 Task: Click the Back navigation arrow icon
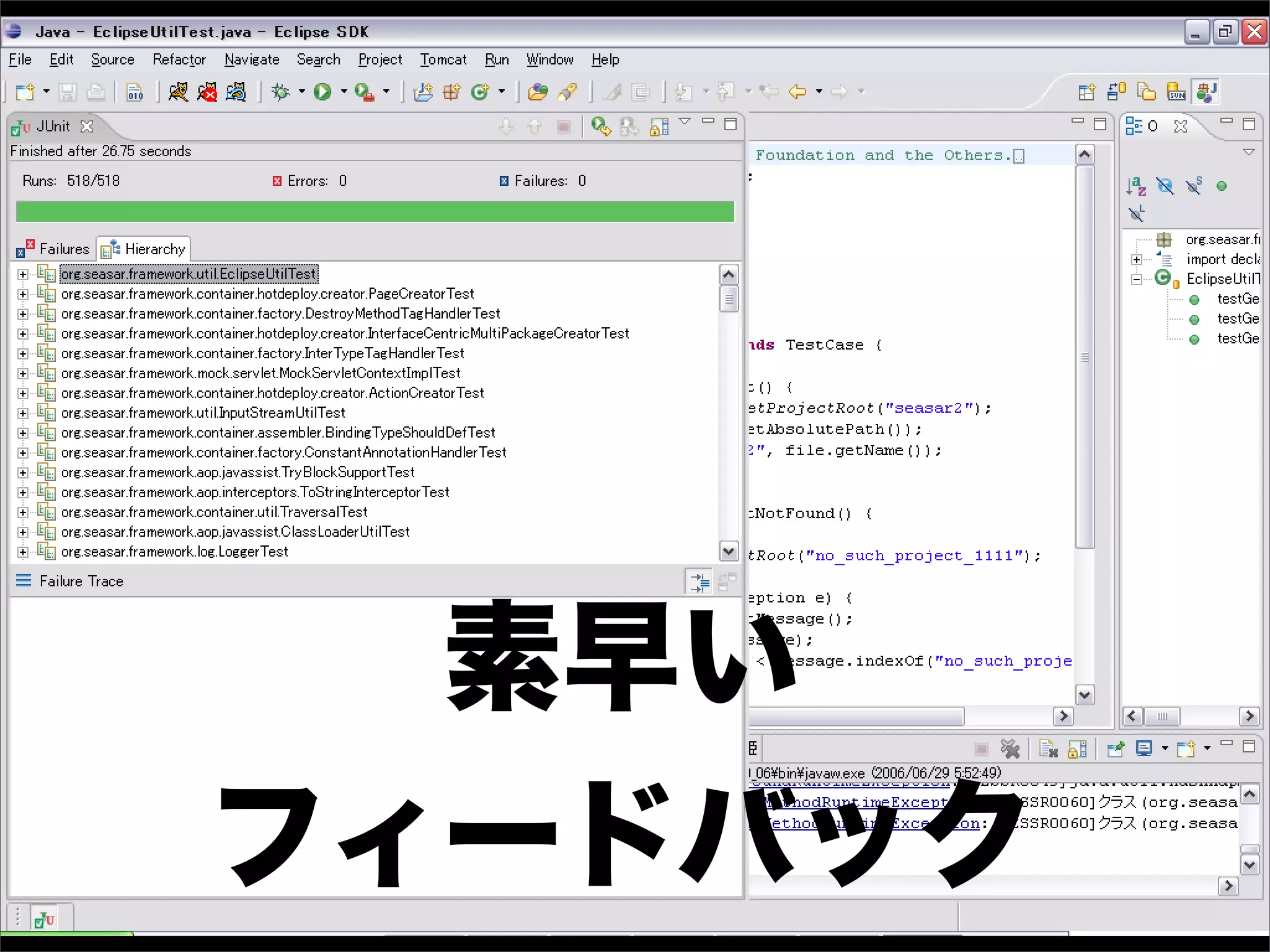coord(797,92)
